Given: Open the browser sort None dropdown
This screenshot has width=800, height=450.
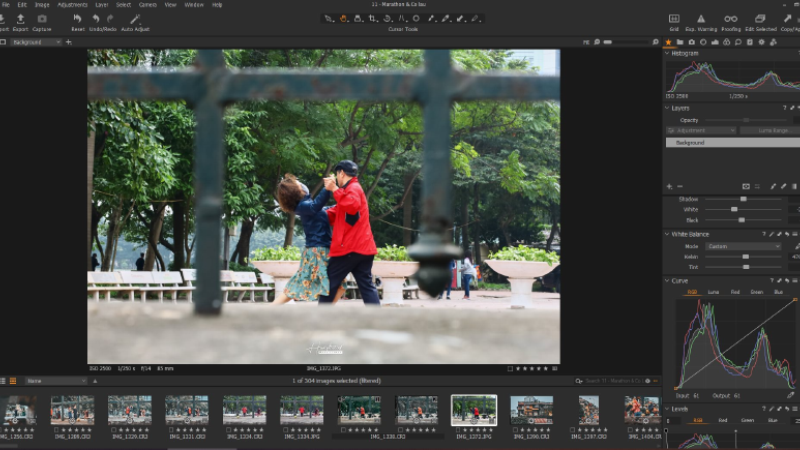Looking at the screenshot, I should pos(56,381).
